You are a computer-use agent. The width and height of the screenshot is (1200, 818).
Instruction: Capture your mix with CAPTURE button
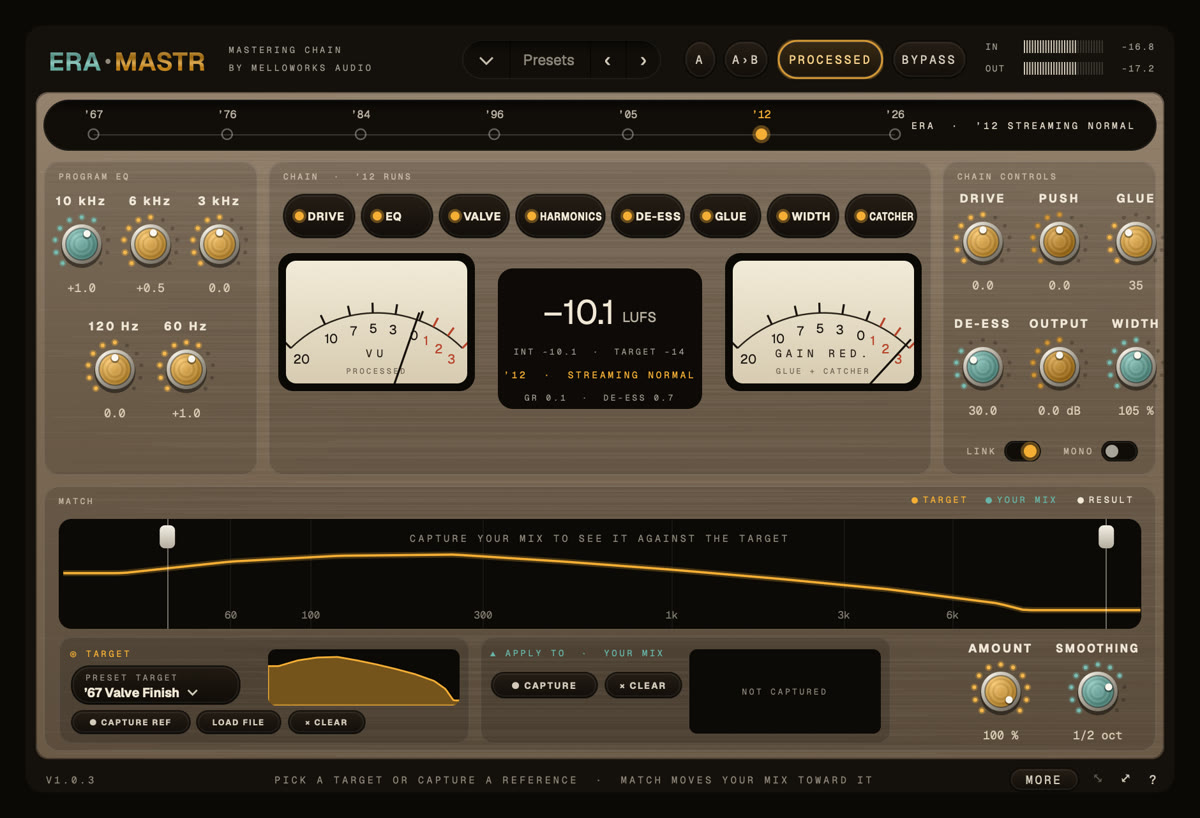click(x=544, y=685)
